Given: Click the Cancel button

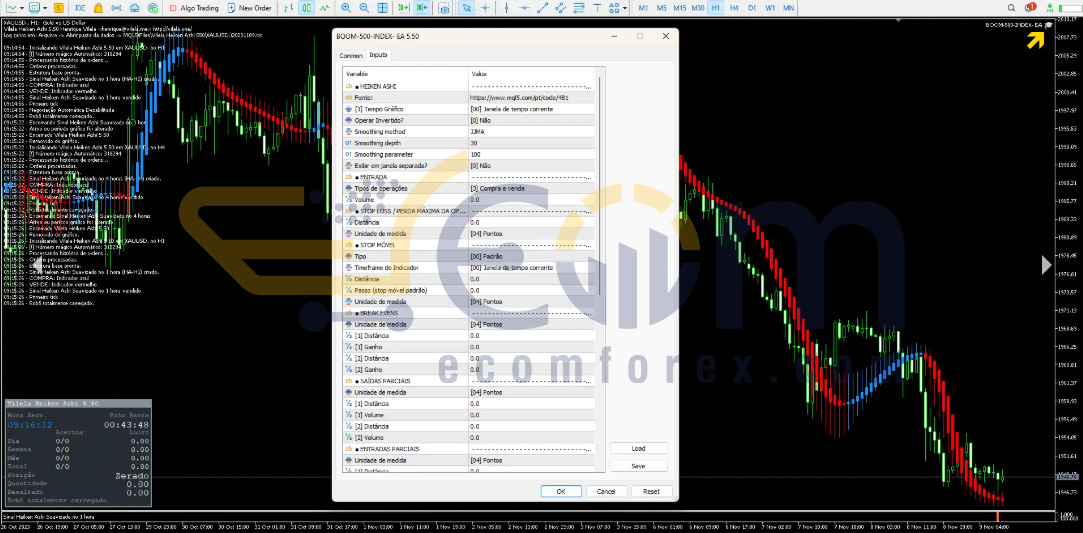Looking at the screenshot, I should coord(606,492).
